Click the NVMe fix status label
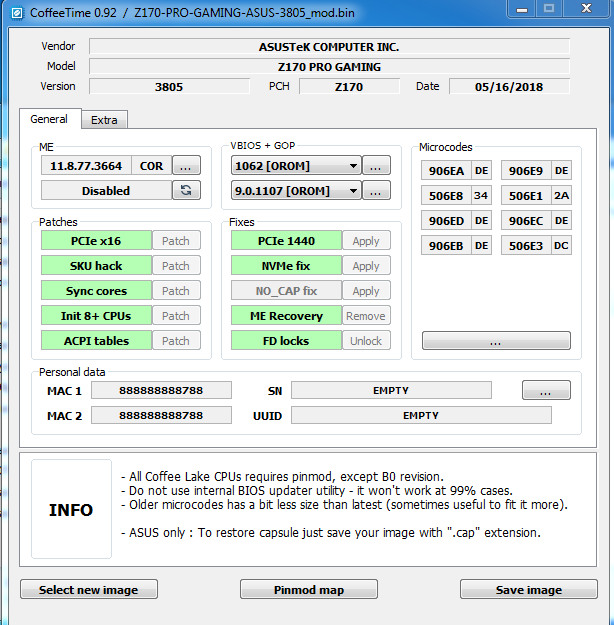The image size is (614, 625). pyautogui.click(x=286, y=265)
